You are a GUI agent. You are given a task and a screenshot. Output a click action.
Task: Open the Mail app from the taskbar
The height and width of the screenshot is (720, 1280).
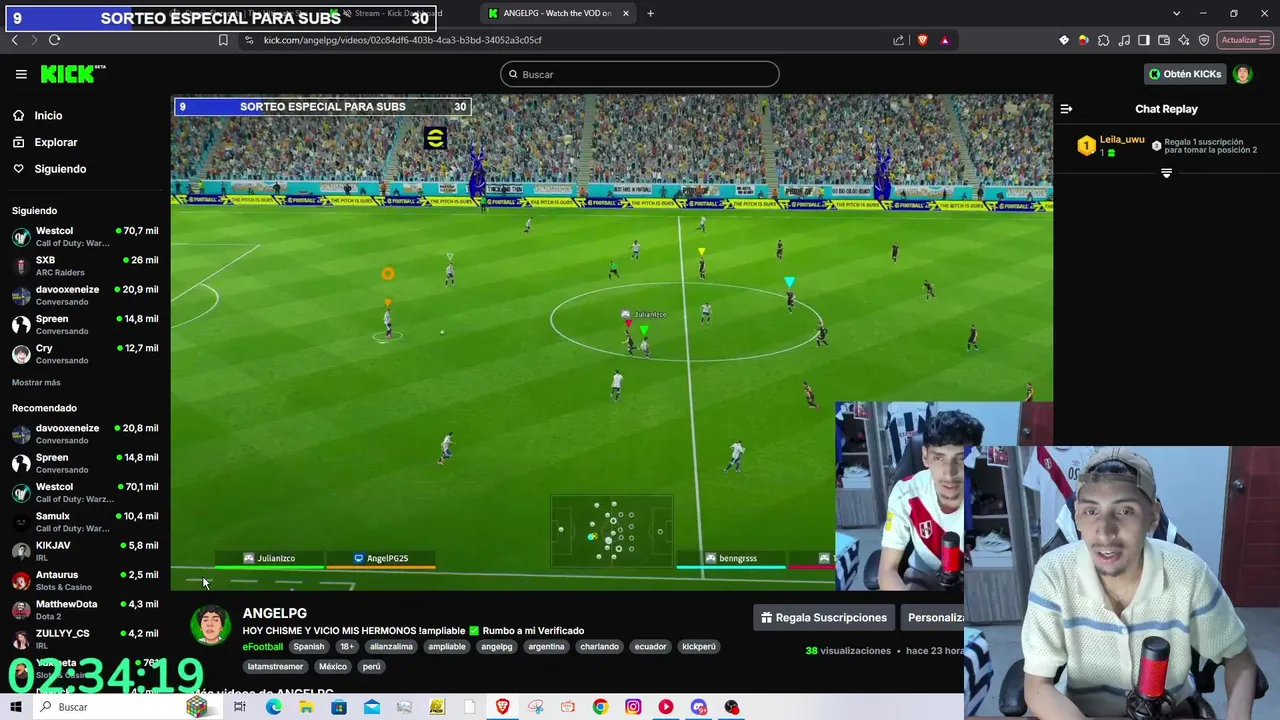(372, 707)
